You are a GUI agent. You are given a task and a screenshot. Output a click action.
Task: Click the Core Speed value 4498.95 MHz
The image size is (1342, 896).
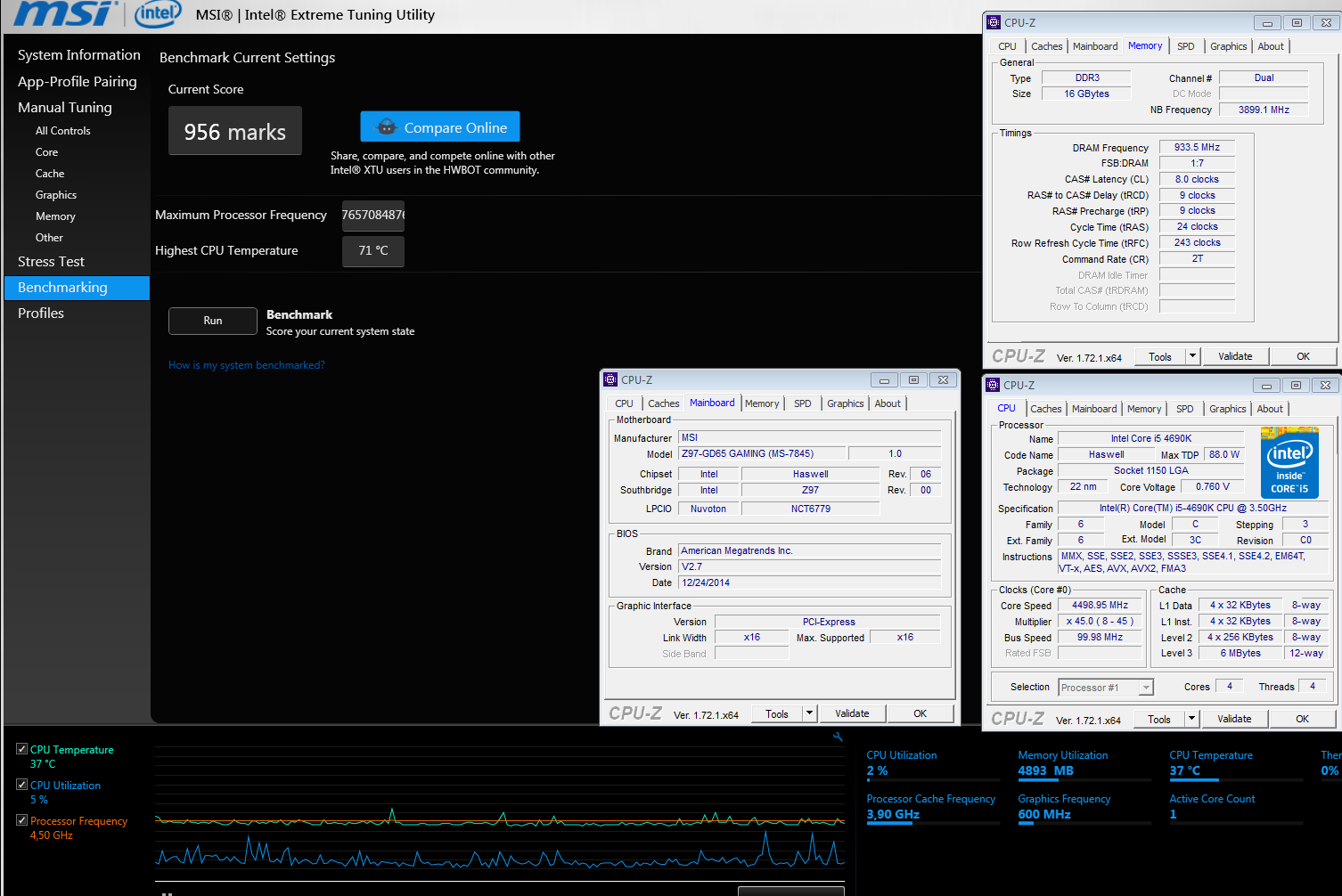(x=1100, y=605)
